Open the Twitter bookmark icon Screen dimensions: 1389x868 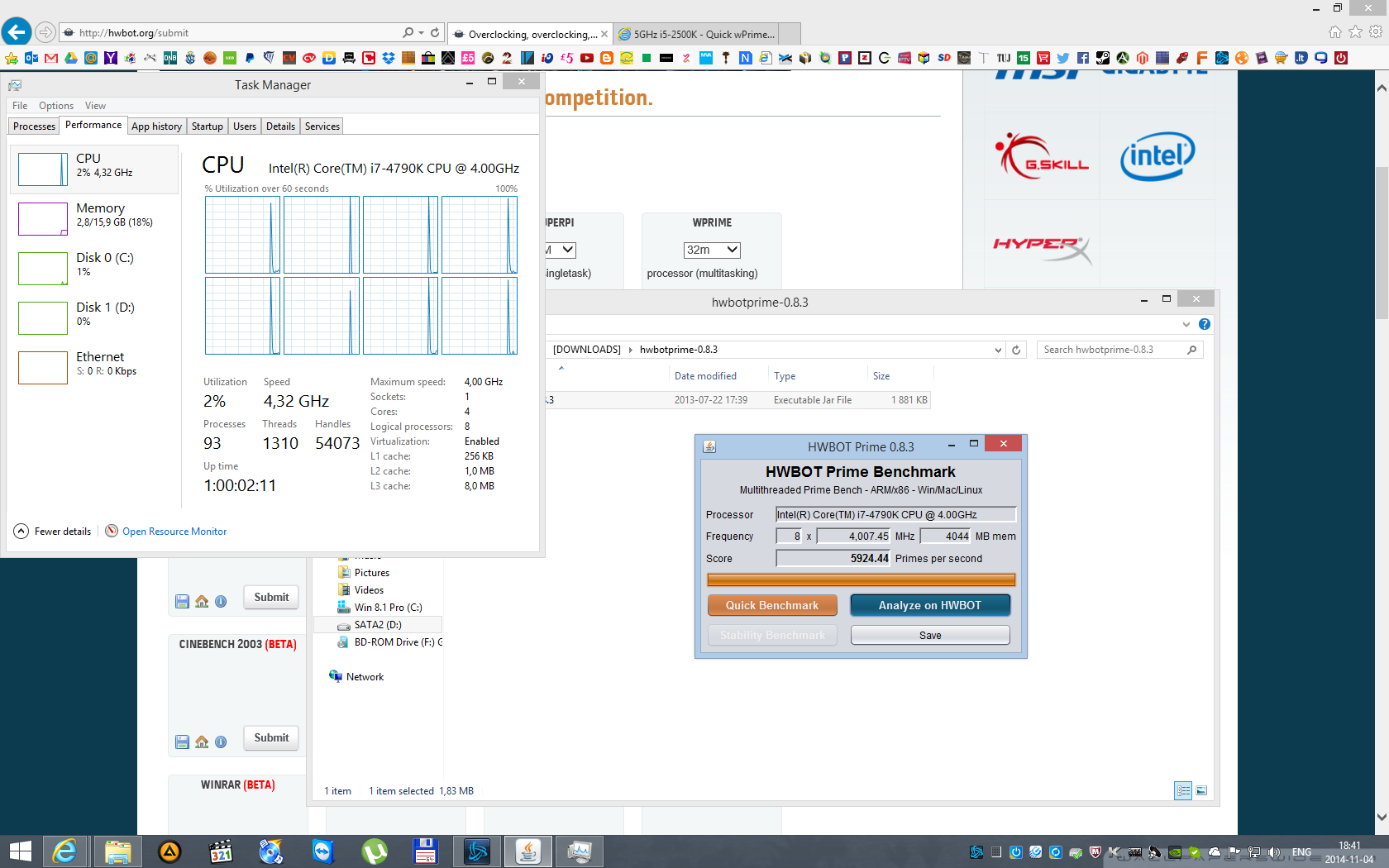pyautogui.click(x=1063, y=58)
